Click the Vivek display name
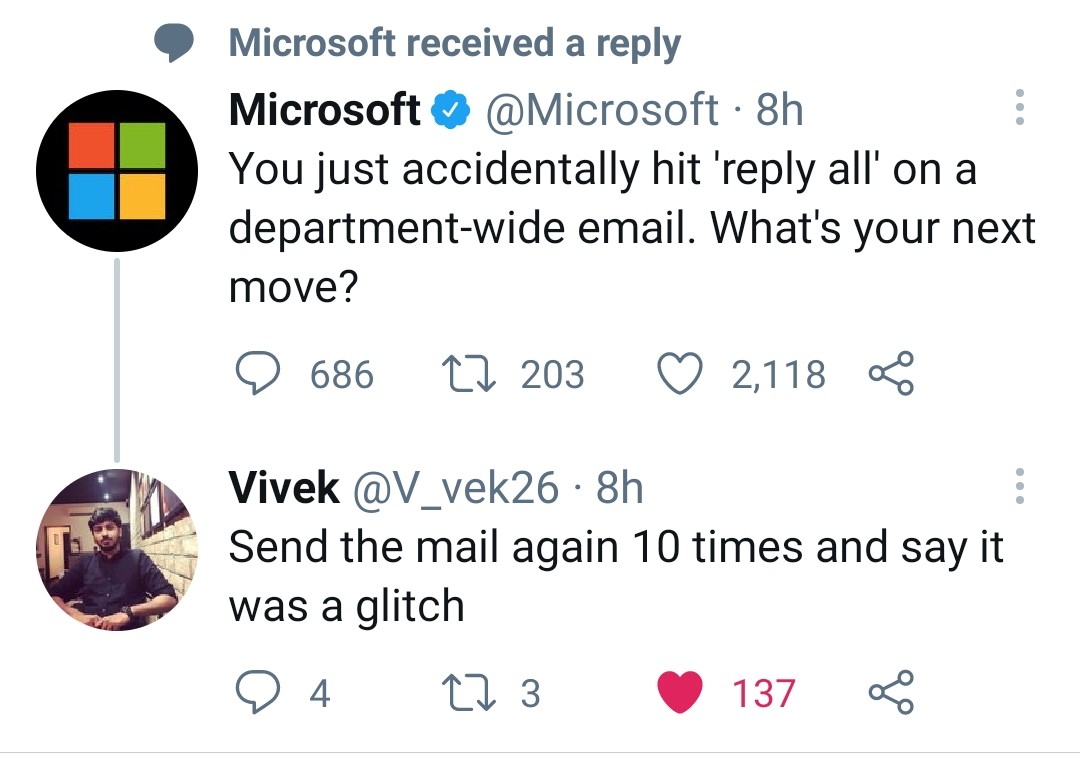 [284, 488]
